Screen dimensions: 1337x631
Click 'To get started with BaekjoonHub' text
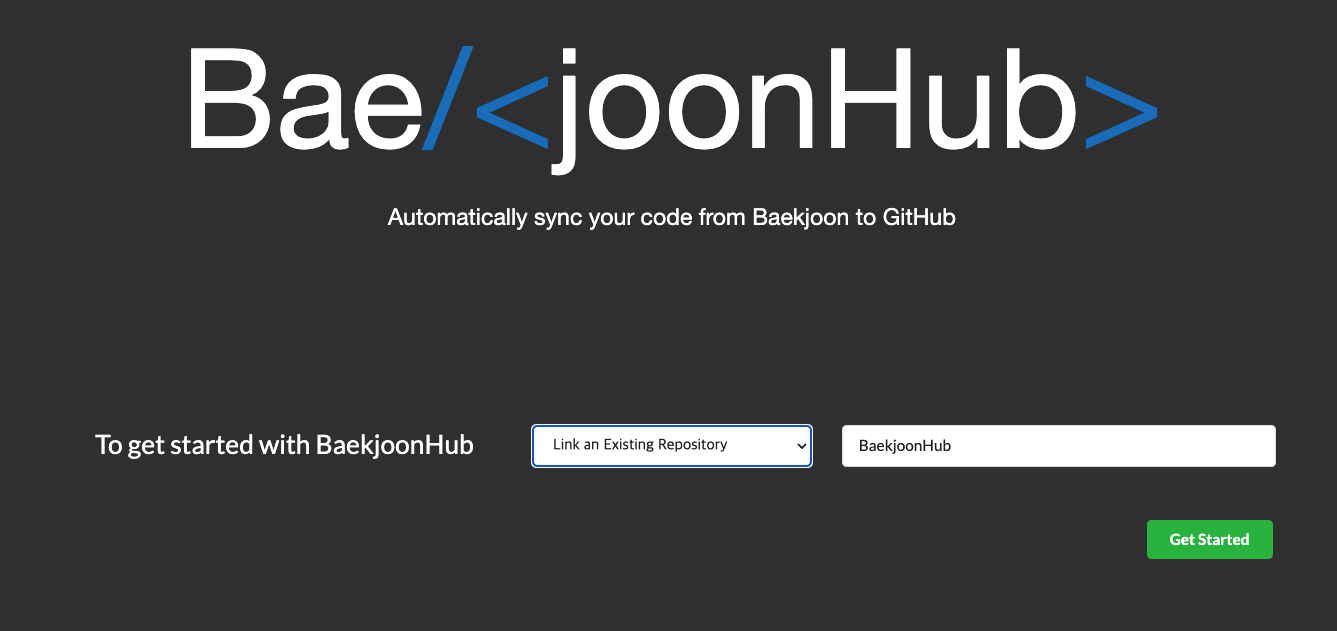pyautogui.click(x=284, y=445)
